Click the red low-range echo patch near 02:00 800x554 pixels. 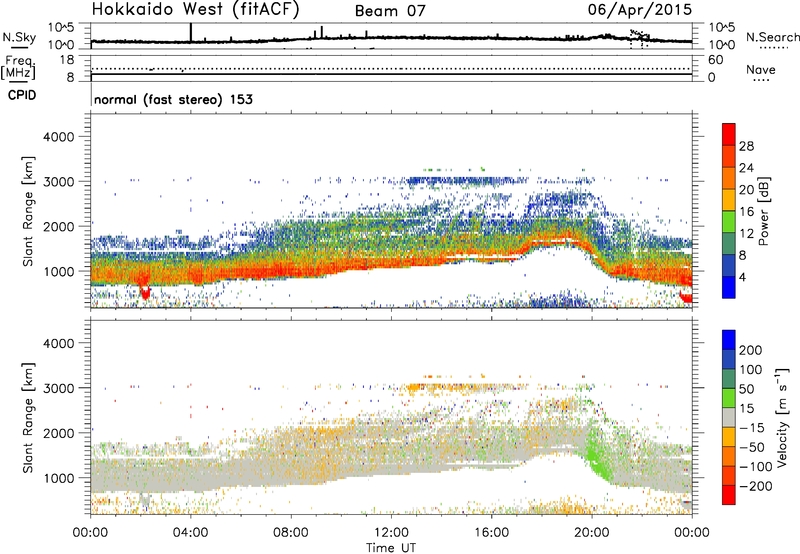pyautogui.click(x=145, y=292)
